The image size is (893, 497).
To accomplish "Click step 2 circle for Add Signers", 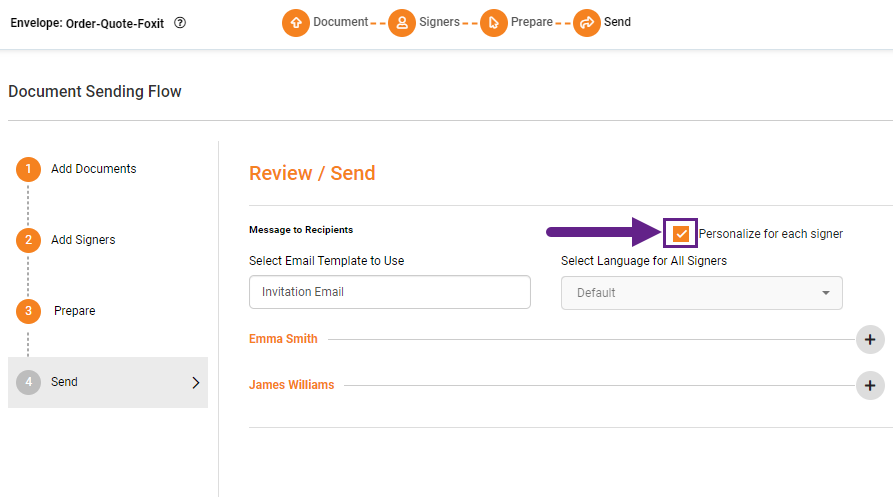I will (x=28, y=240).
